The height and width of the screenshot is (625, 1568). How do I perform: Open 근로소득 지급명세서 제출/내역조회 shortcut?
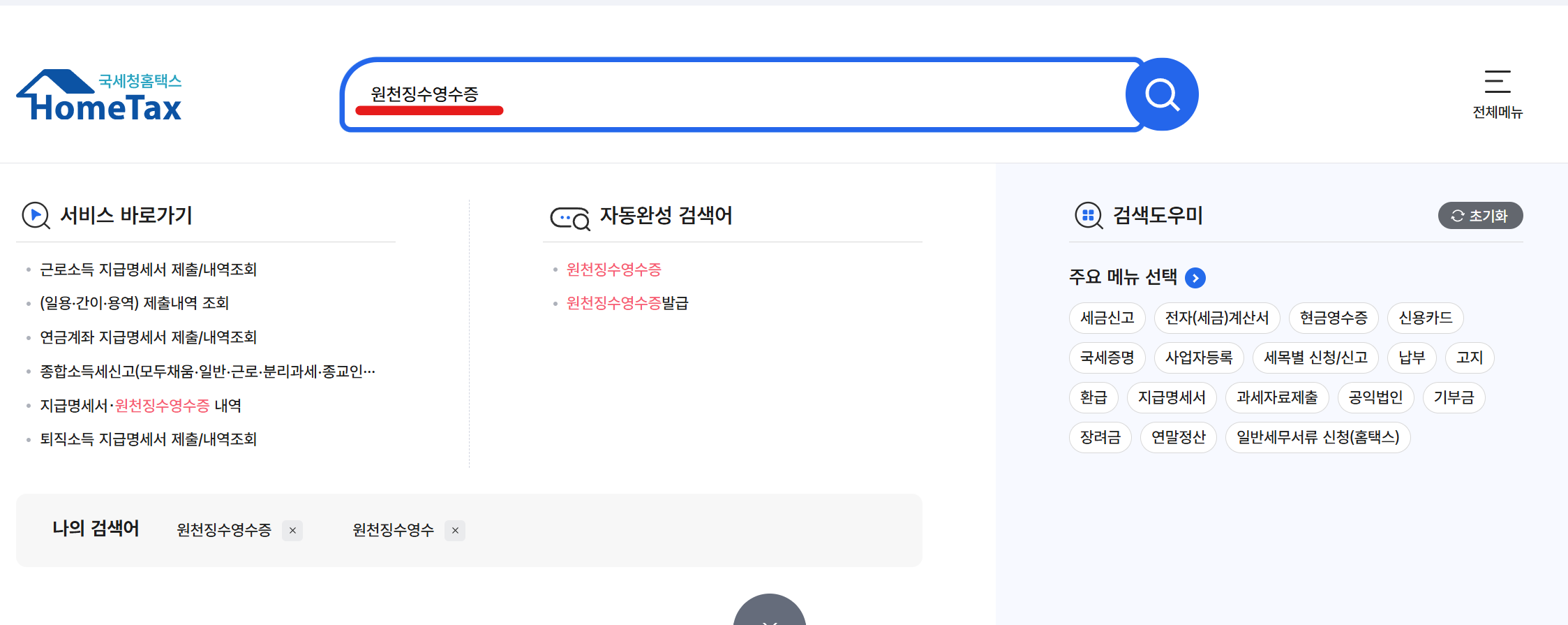pos(148,270)
